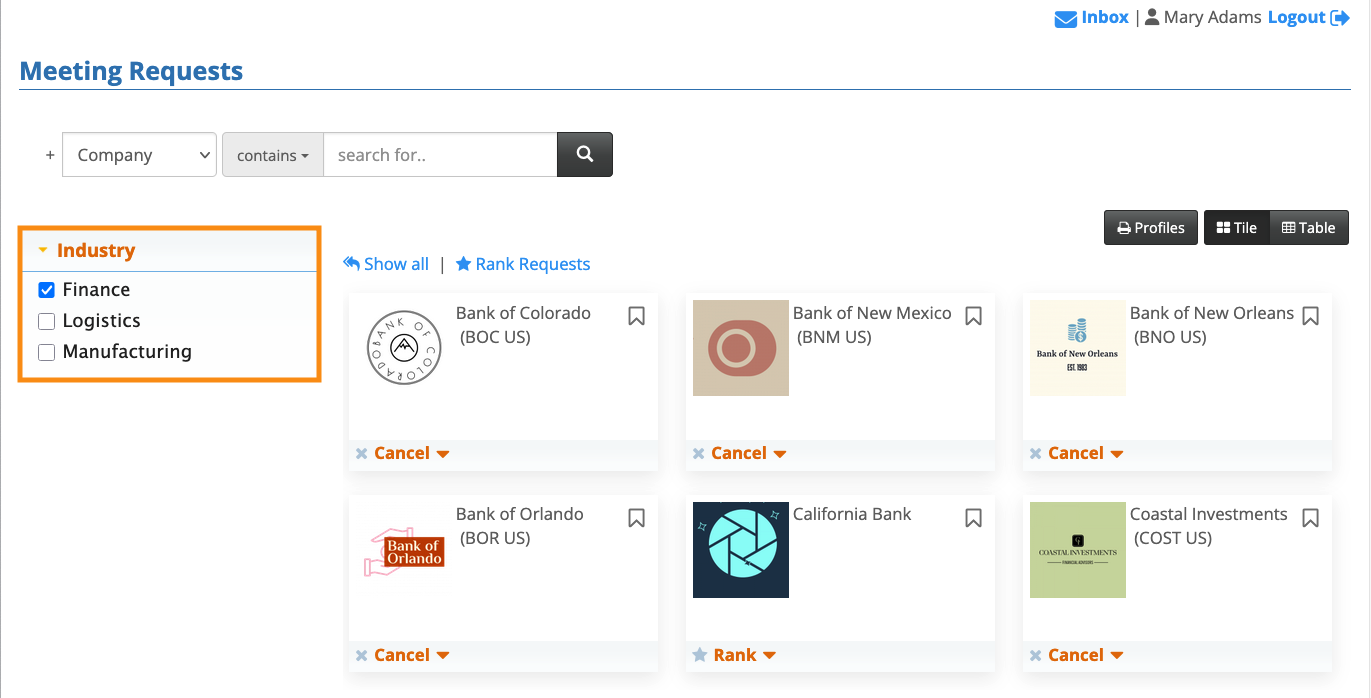The image size is (1371, 698).
Task: Uncheck the Finance industry checkbox
Action: pyautogui.click(x=46, y=290)
